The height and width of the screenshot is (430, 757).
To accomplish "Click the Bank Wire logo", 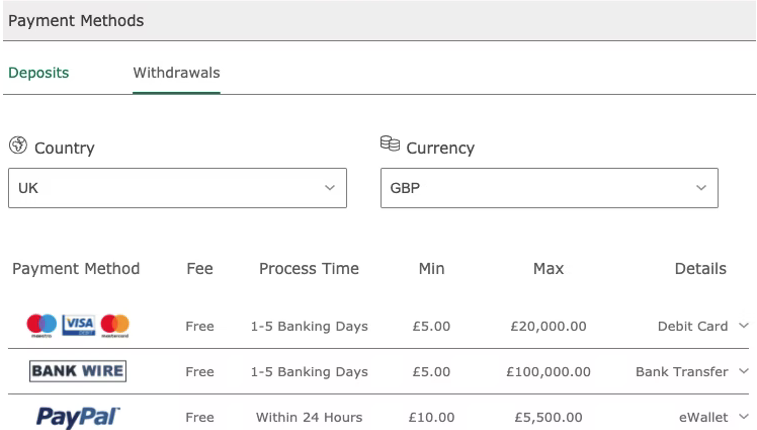I will coord(78,371).
